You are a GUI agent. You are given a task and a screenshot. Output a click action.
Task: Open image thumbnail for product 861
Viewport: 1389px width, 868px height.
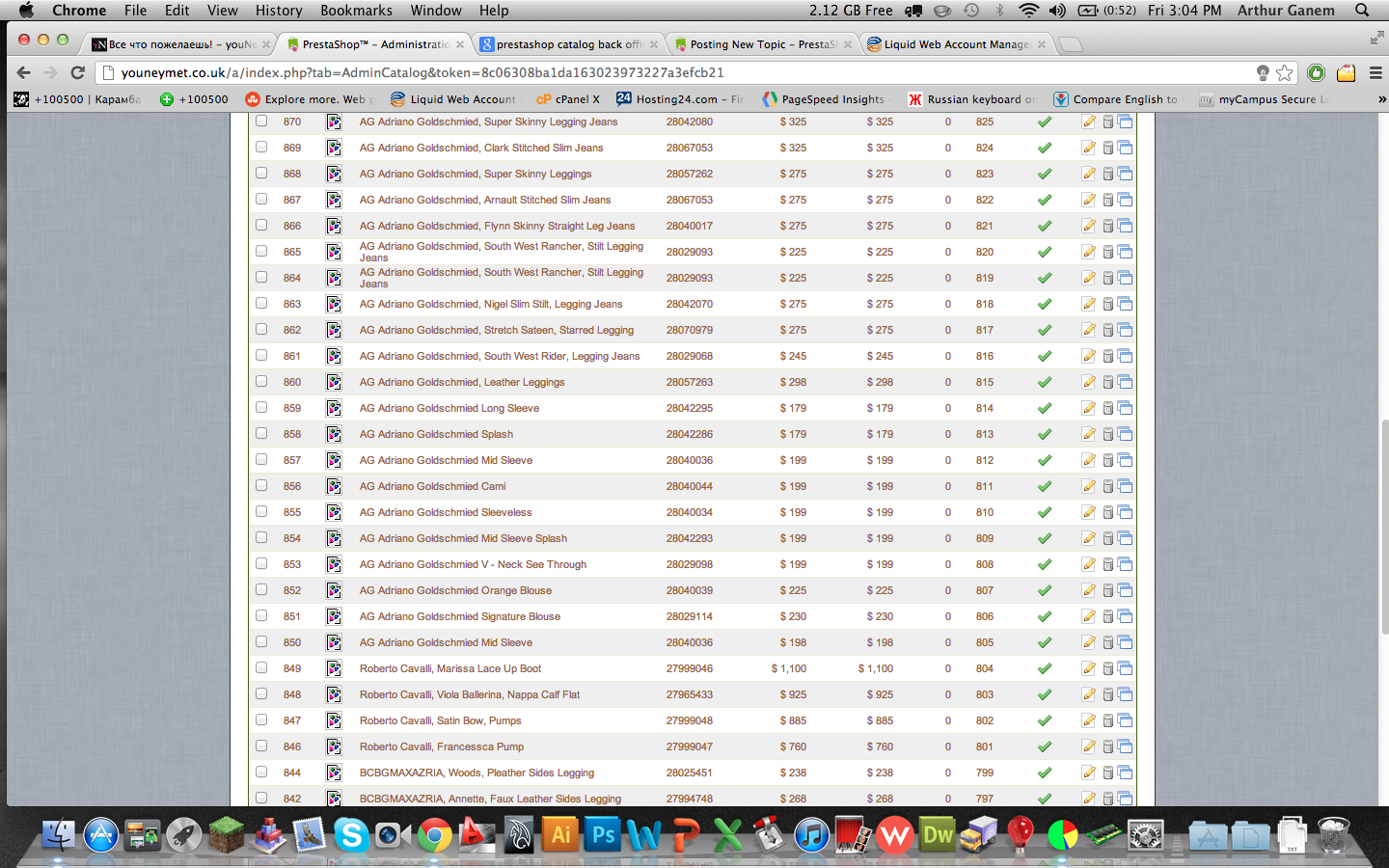(334, 356)
